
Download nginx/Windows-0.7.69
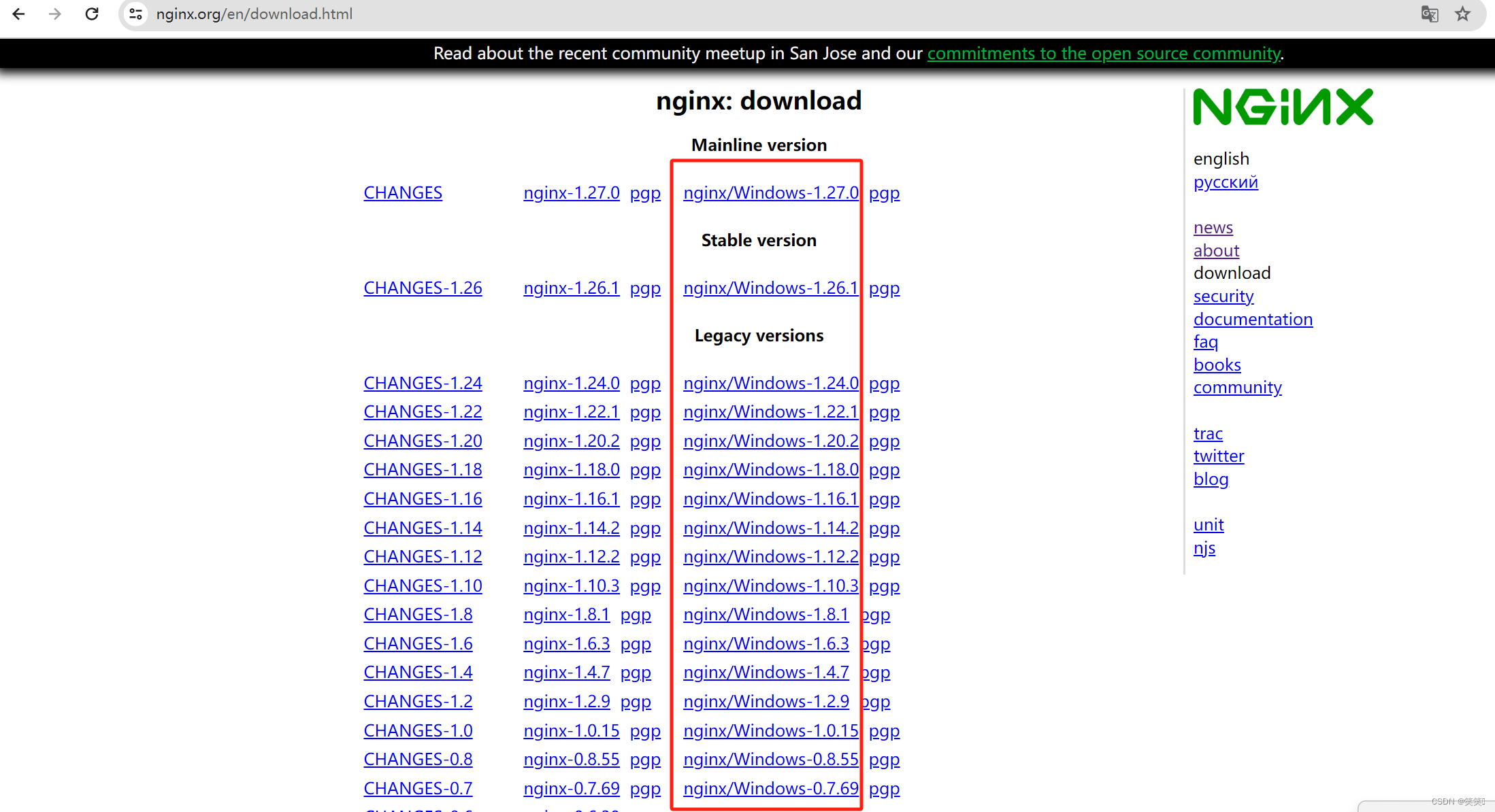771,788
